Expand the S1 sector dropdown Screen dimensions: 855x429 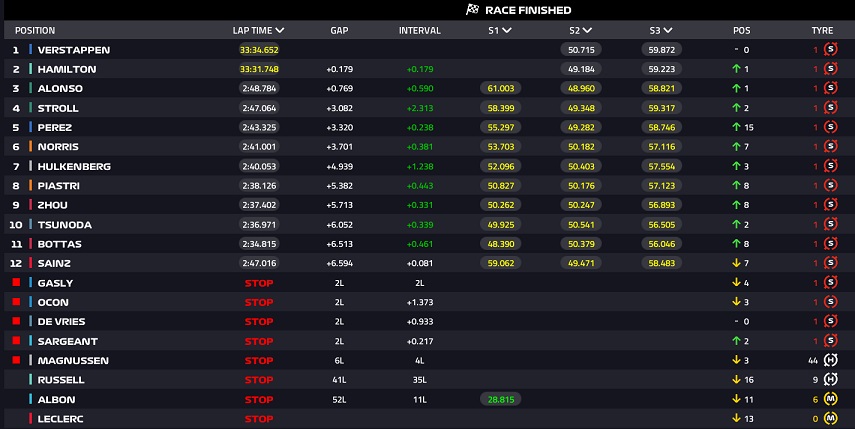pos(507,30)
